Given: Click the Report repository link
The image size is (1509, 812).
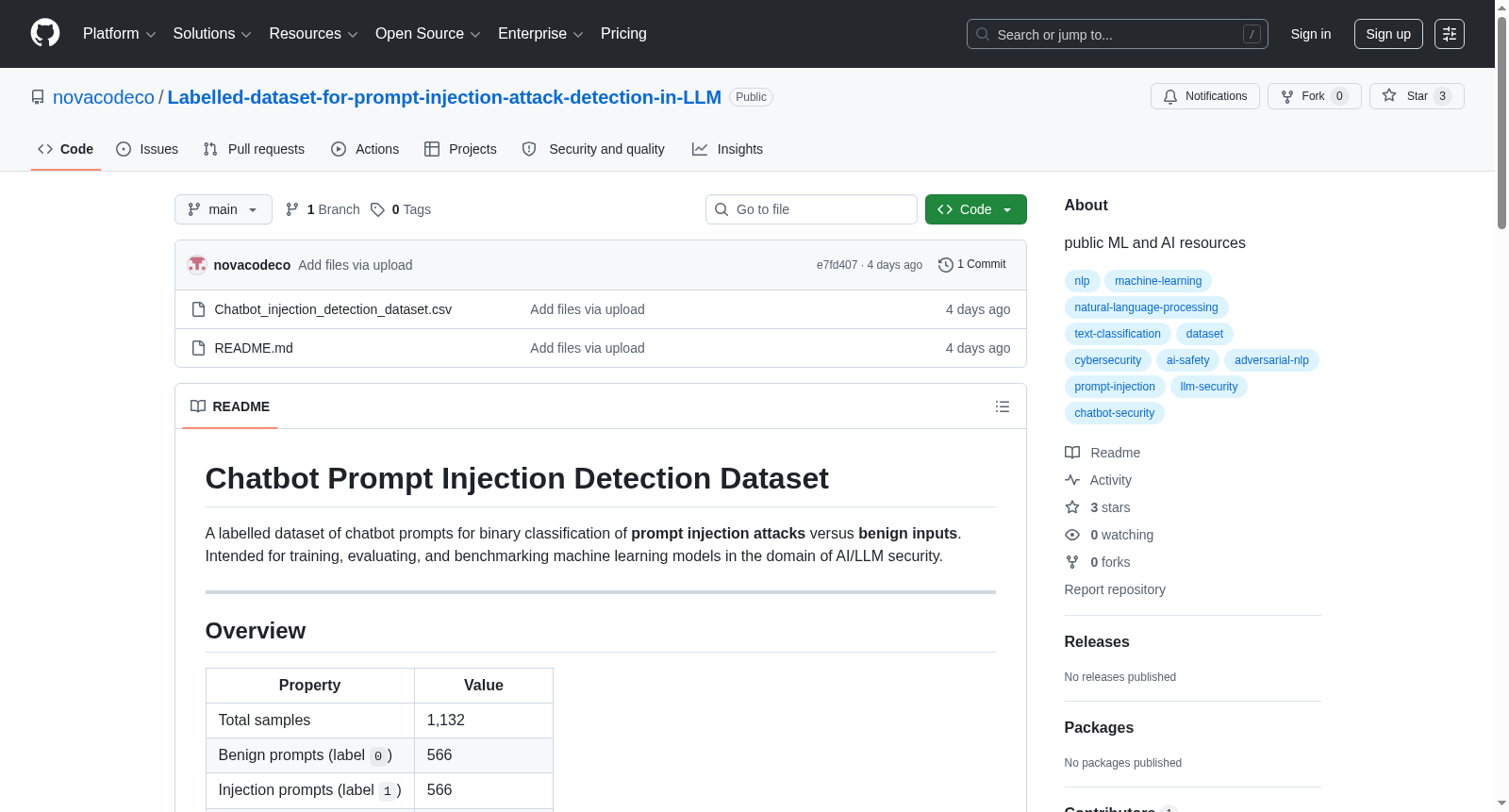Looking at the screenshot, I should pyautogui.click(x=1115, y=589).
